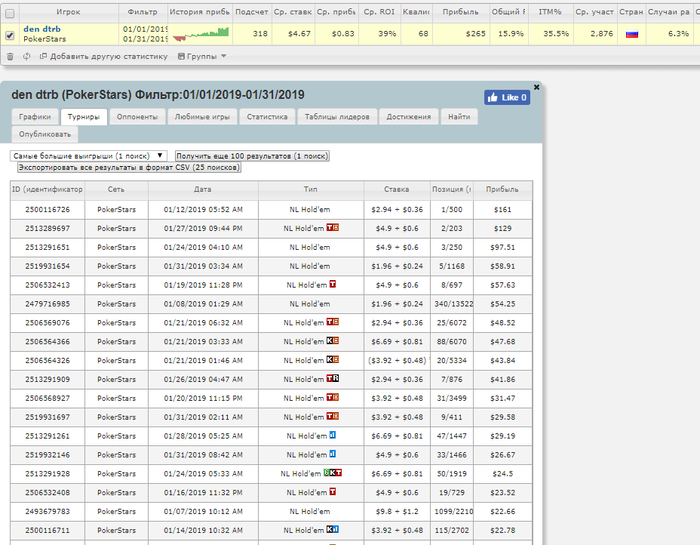Click the $97.51 profit cell
700x545 pixels.
pyautogui.click(x=503, y=247)
